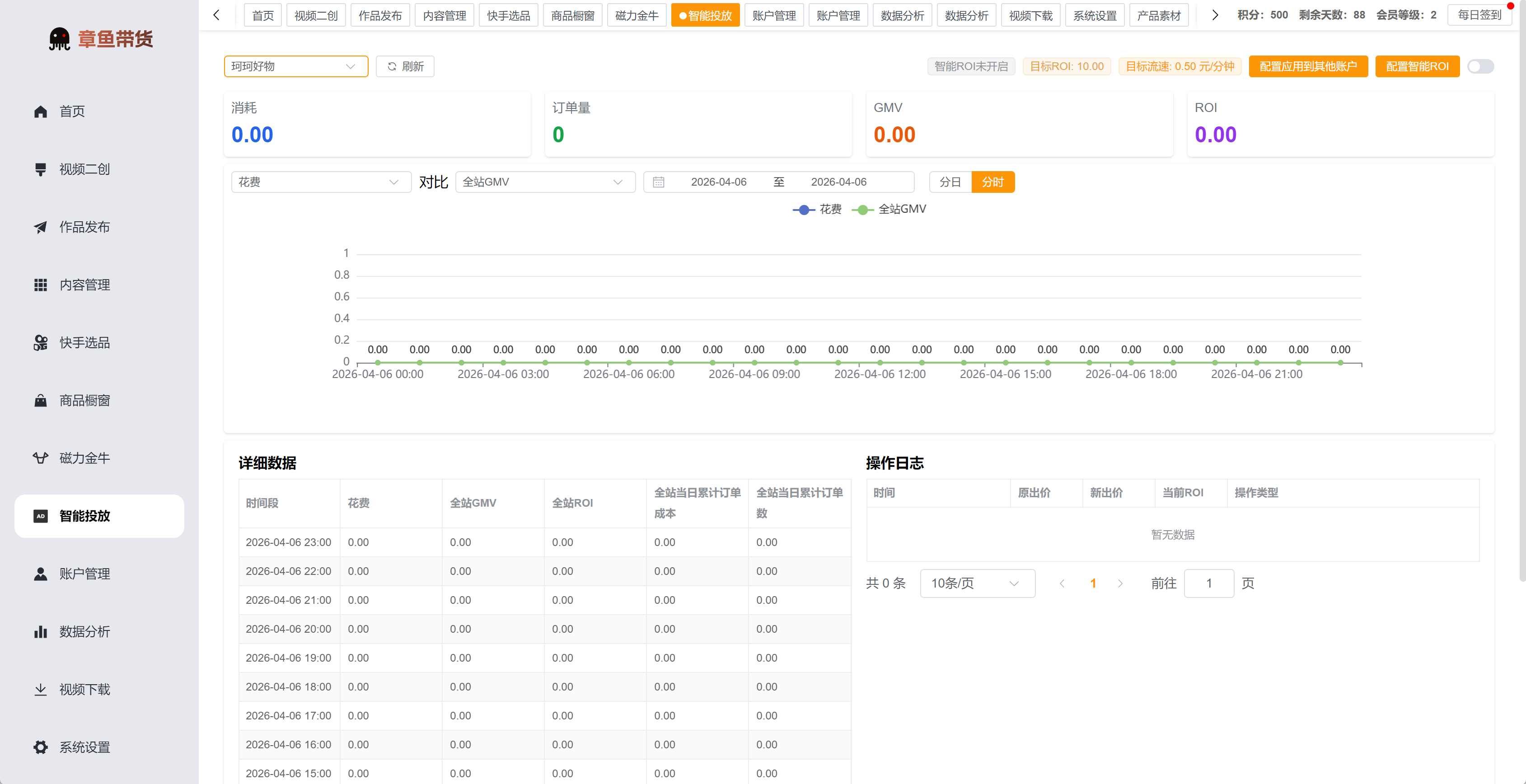Click the 每日签到 button
The image size is (1526, 784).
pyautogui.click(x=1479, y=15)
